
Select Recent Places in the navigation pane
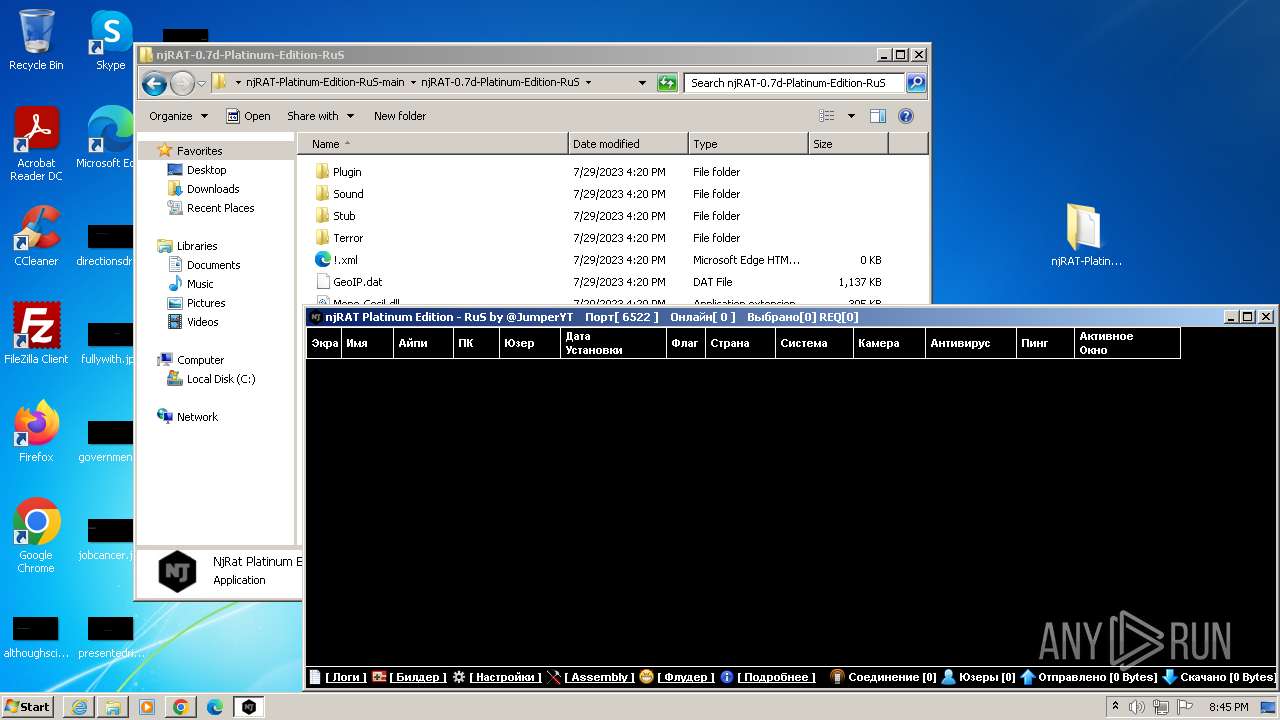[x=220, y=208]
